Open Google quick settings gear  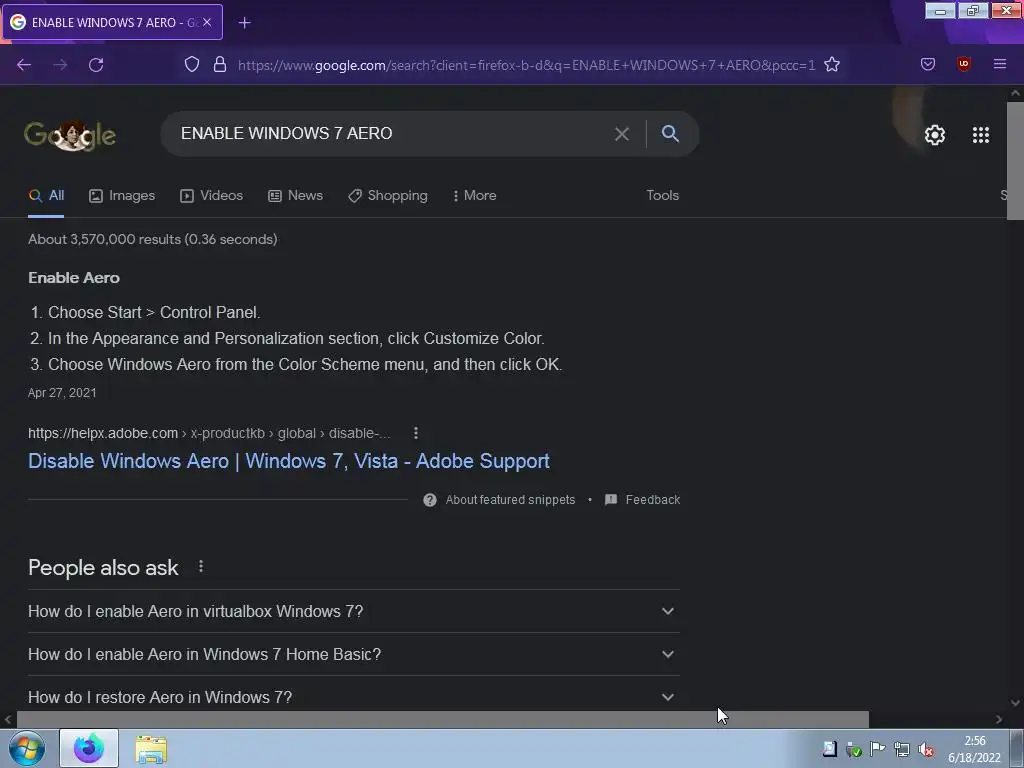(x=935, y=135)
